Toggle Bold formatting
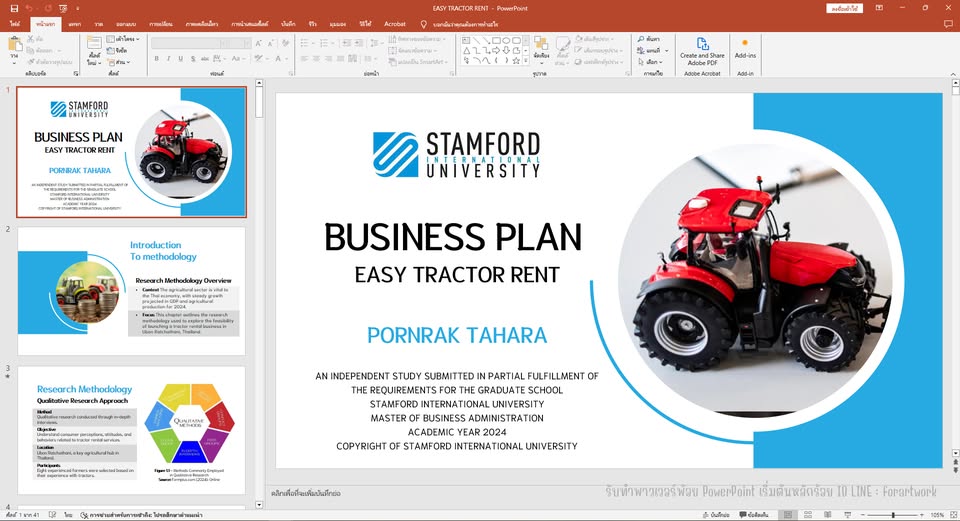The width and height of the screenshot is (960, 521). click(x=157, y=59)
